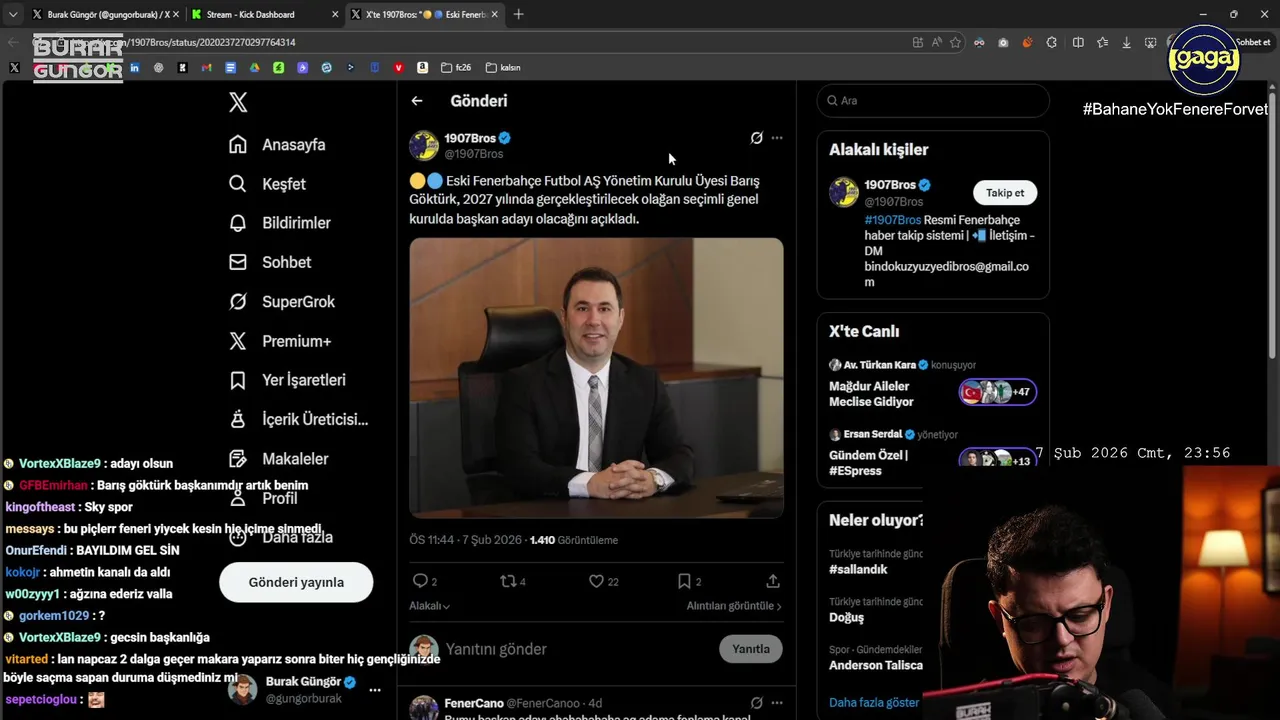
Task: Open a new browser tab
Action: click(x=518, y=15)
